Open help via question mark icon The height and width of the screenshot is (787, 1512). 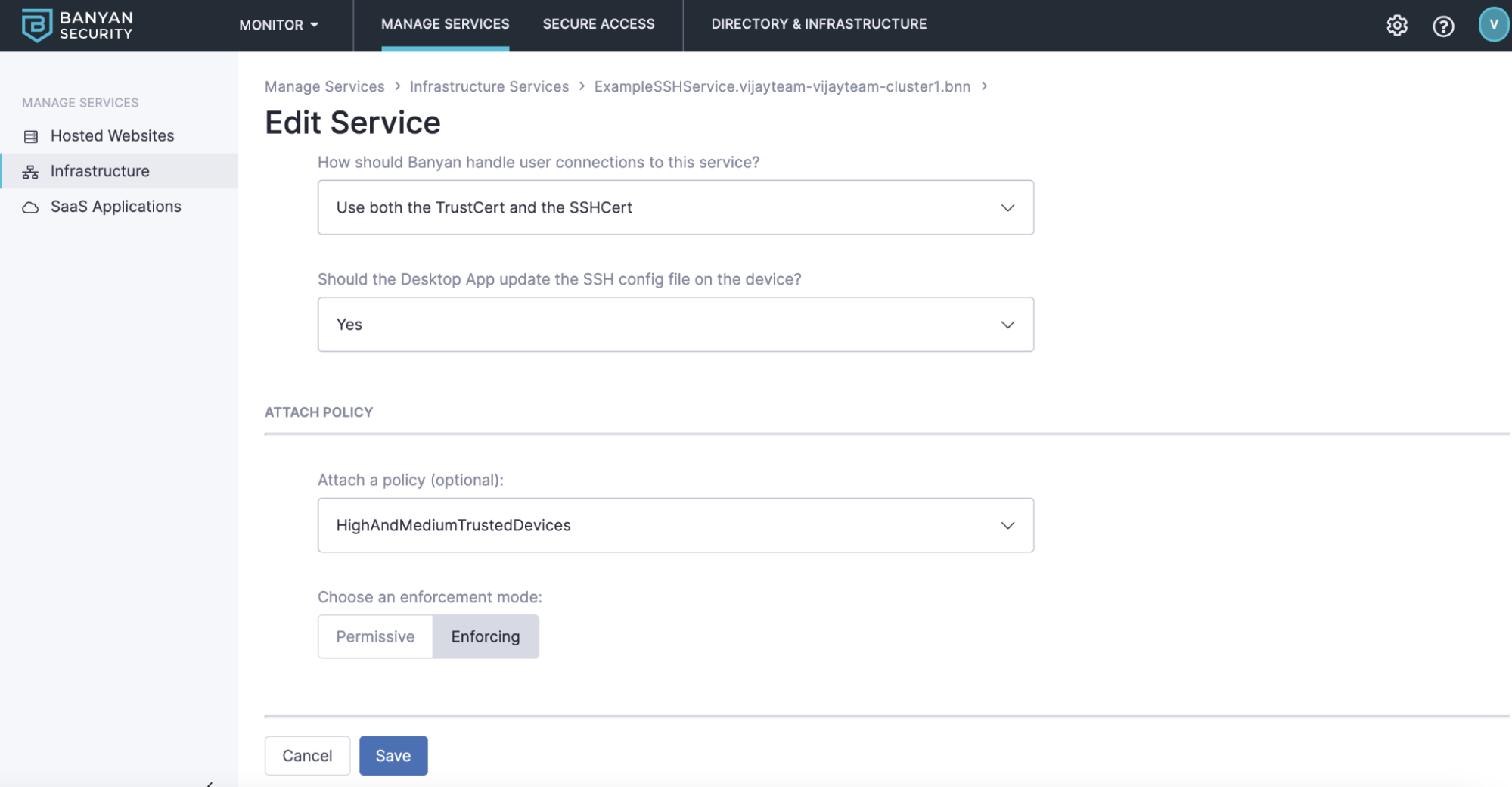click(x=1442, y=26)
